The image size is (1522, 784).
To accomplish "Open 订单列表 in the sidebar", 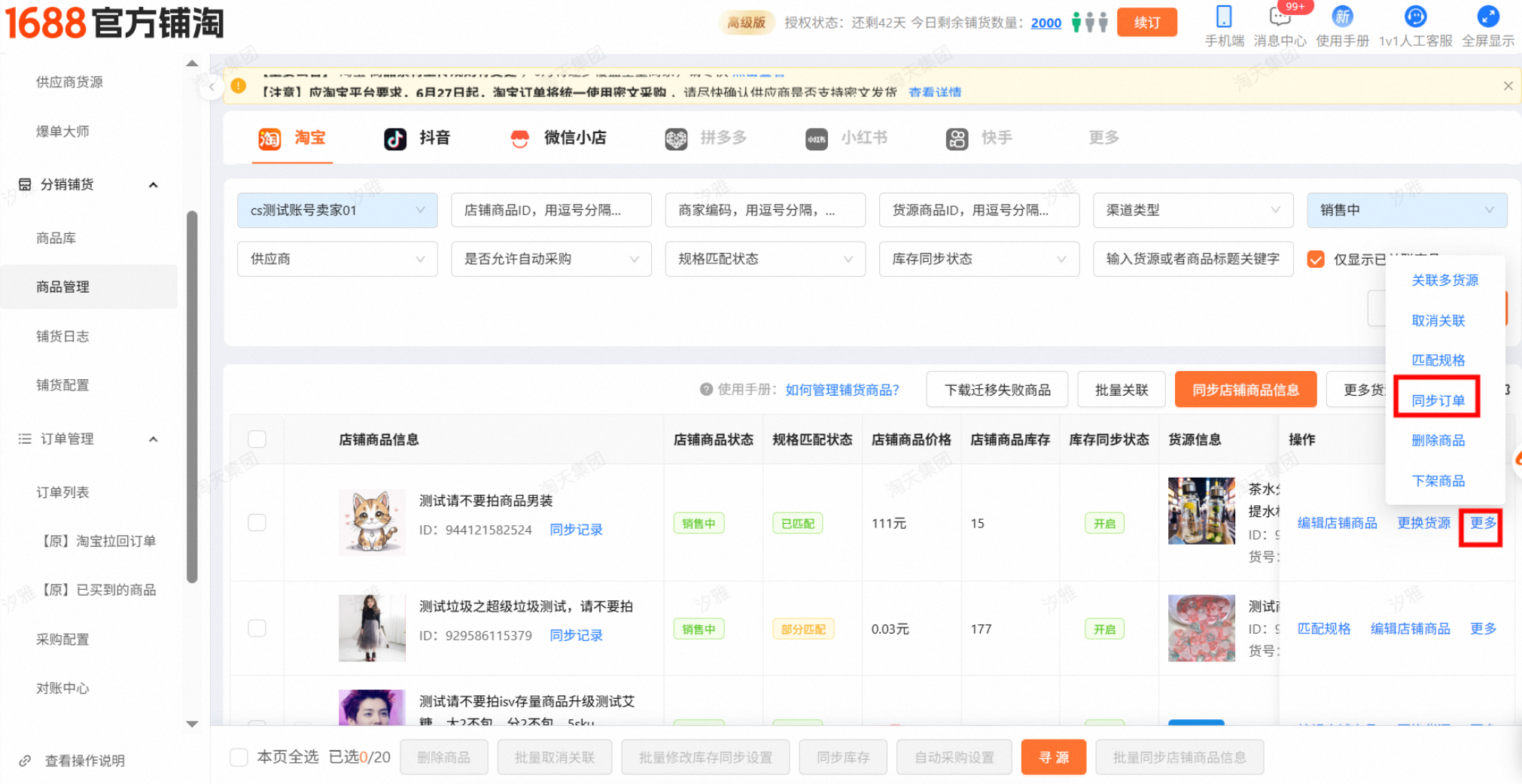I will point(62,492).
